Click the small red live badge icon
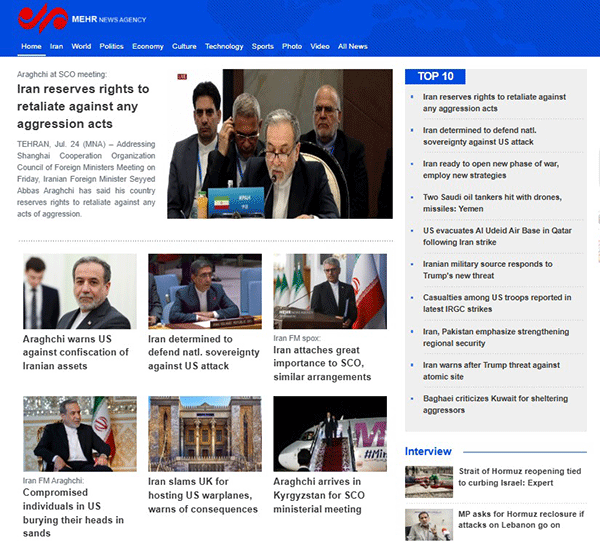 pos(182,77)
